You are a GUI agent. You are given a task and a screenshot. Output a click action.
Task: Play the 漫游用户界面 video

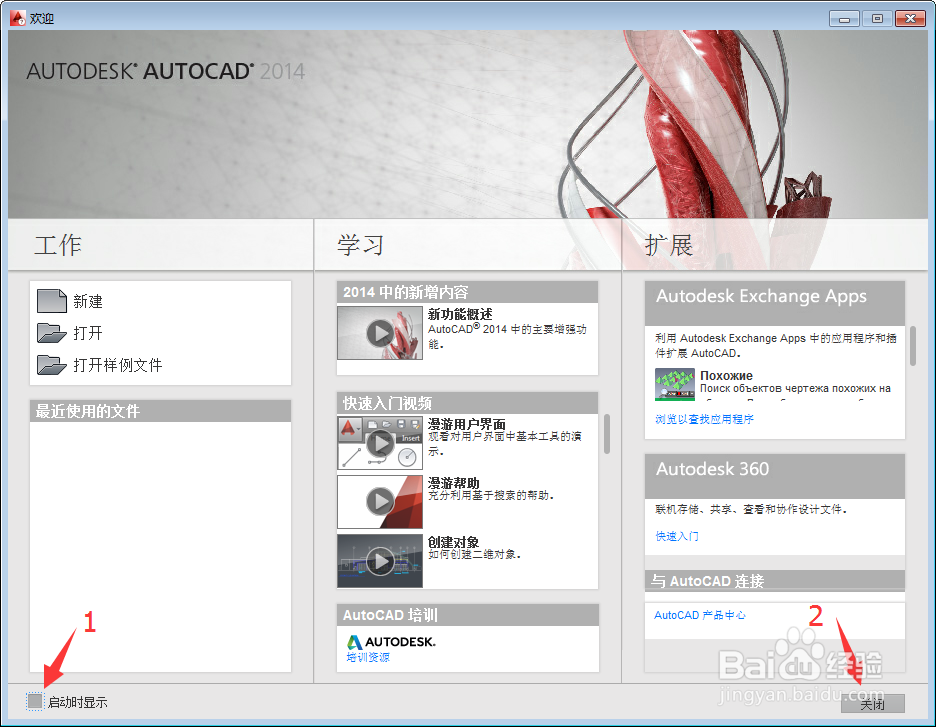click(x=380, y=443)
